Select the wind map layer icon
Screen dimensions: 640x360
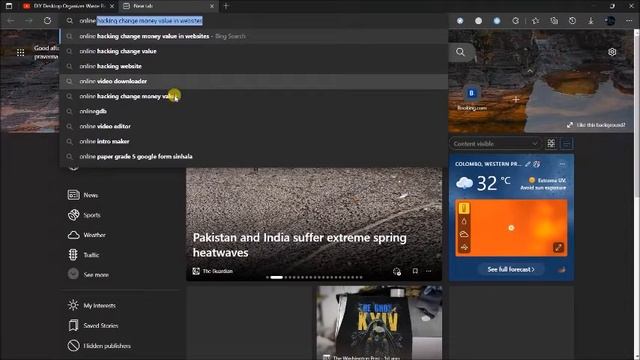464,247
